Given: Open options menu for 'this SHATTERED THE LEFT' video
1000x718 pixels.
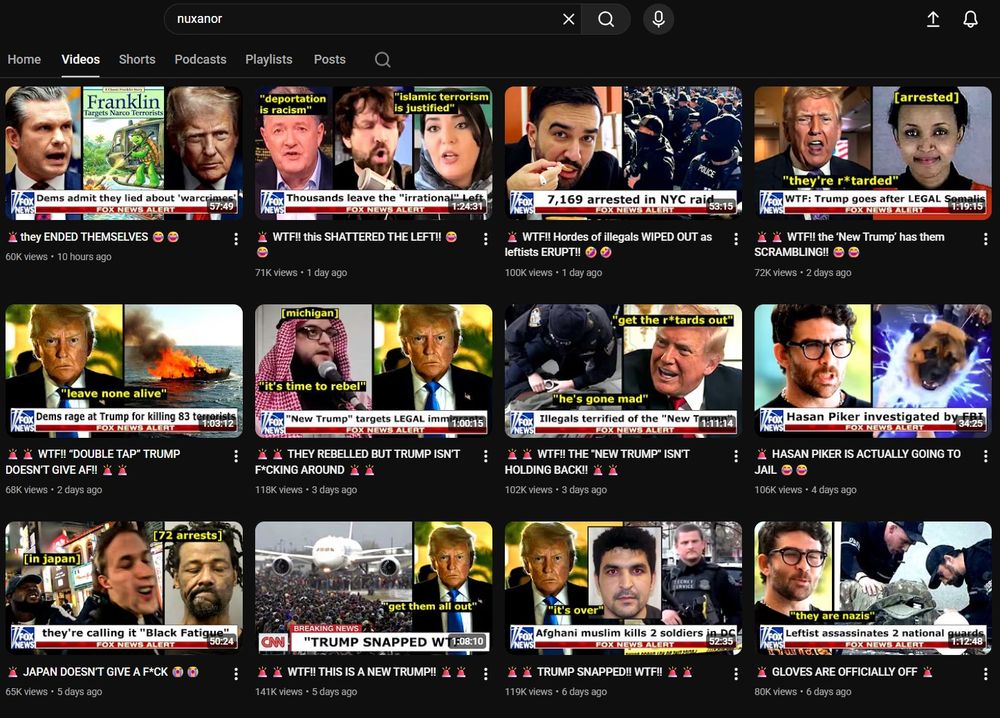Looking at the screenshot, I should pos(485,238).
